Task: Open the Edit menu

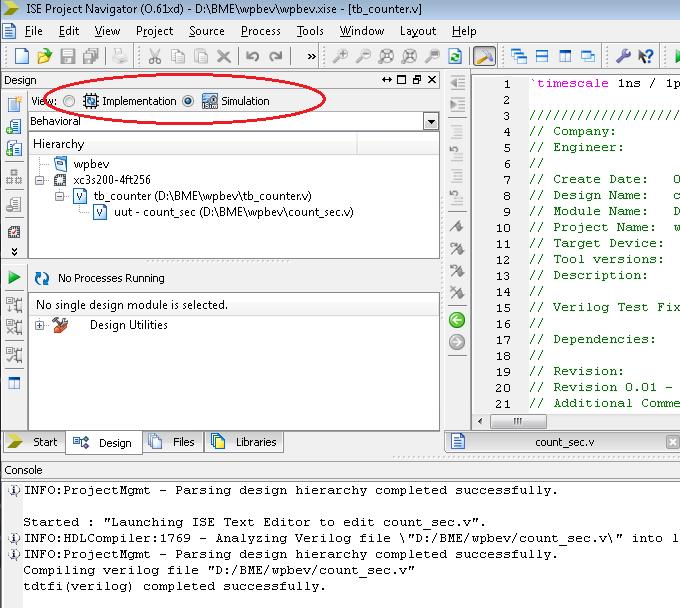Action: 69,31
